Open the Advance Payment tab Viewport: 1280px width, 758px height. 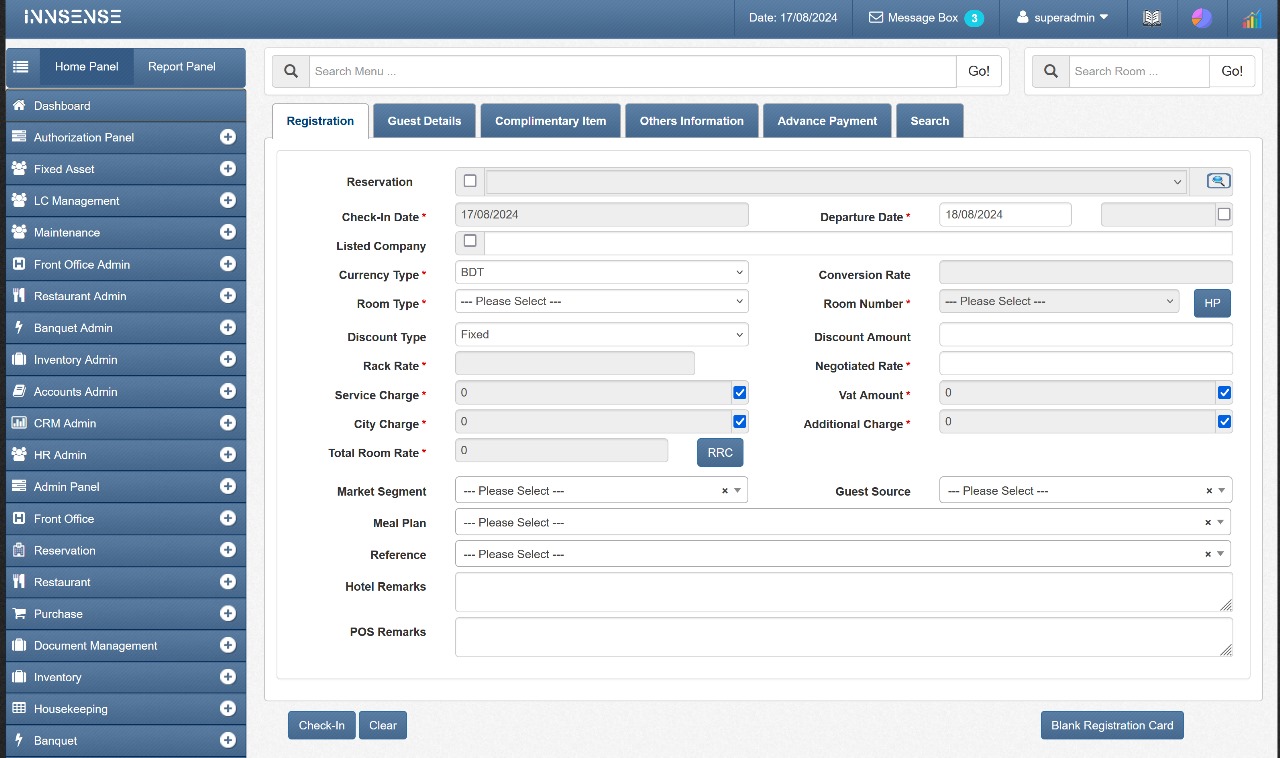point(827,121)
